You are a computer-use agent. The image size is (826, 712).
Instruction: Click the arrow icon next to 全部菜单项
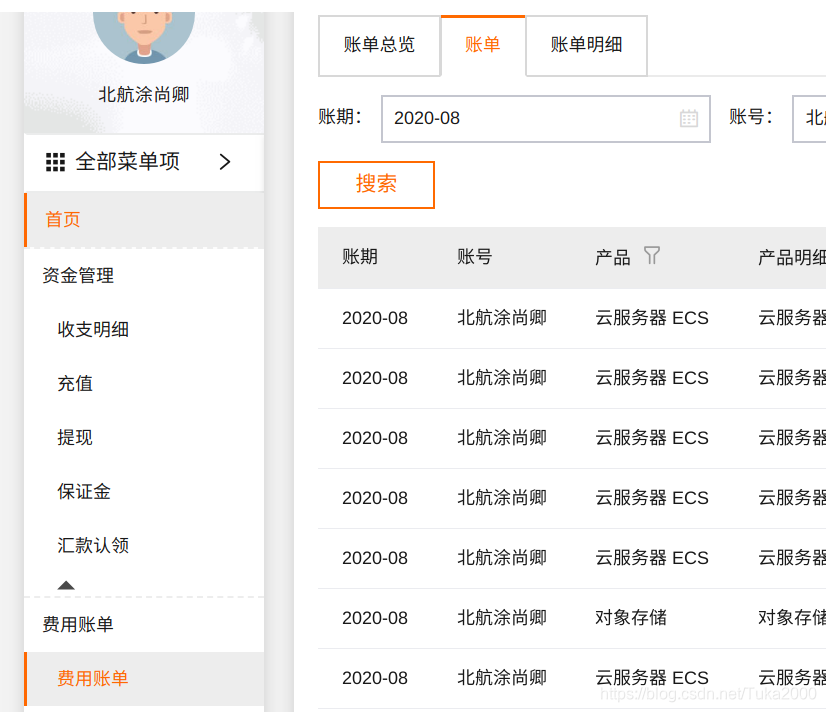(225, 162)
